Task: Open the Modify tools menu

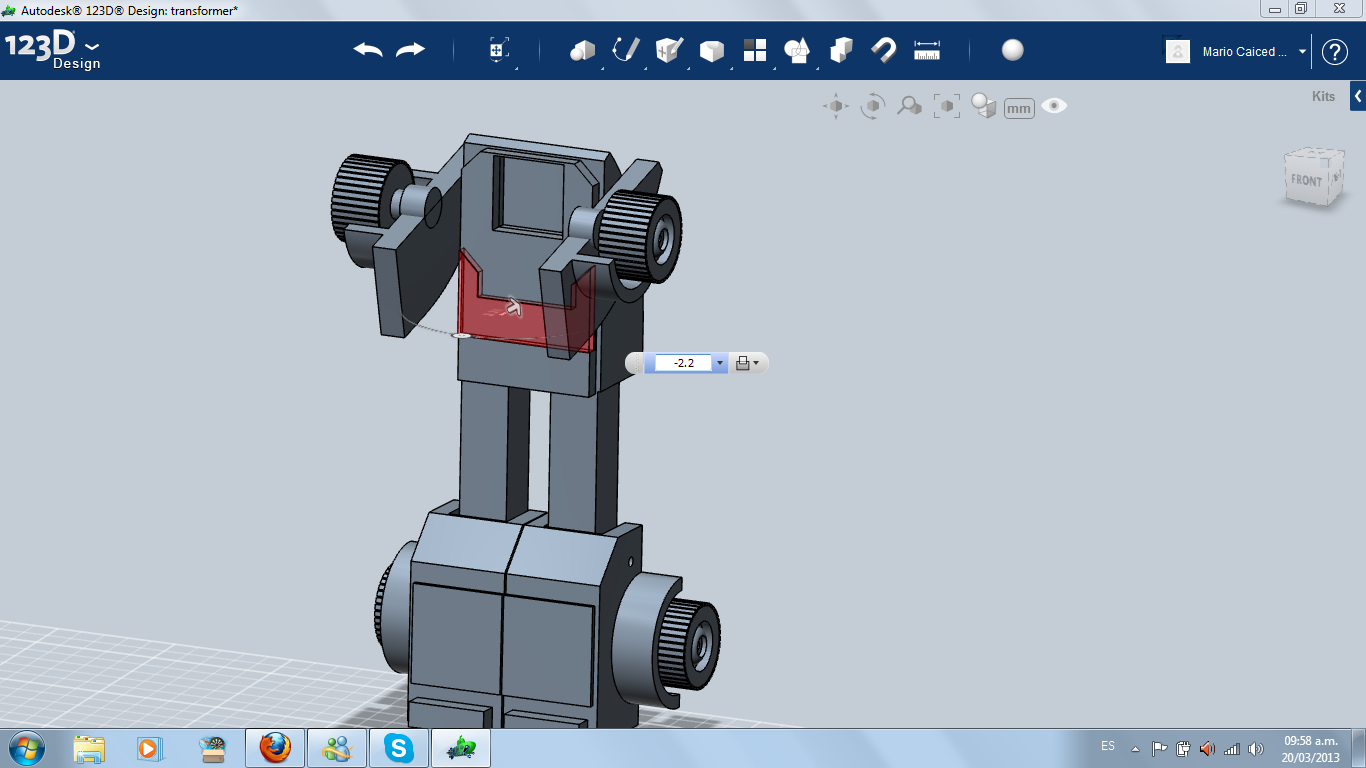Action: tap(711, 50)
